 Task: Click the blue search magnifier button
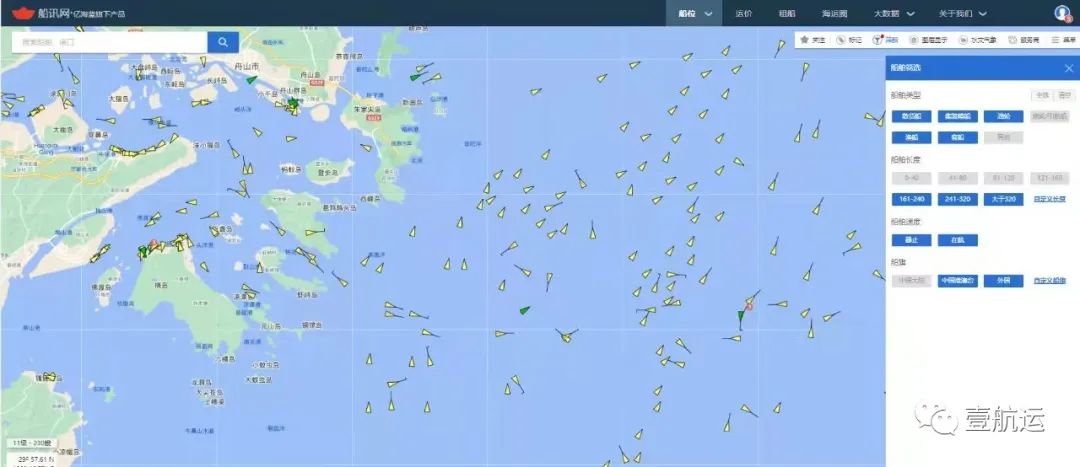point(222,42)
